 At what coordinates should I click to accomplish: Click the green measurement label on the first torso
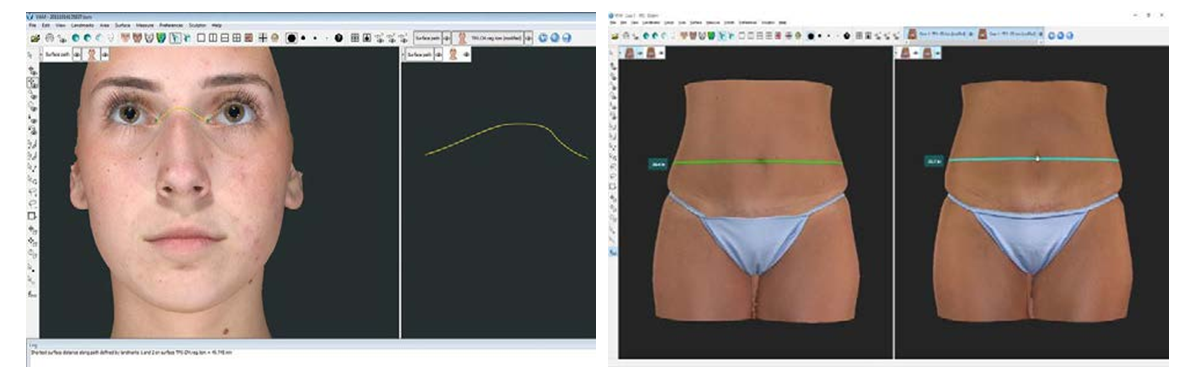pos(657,163)
